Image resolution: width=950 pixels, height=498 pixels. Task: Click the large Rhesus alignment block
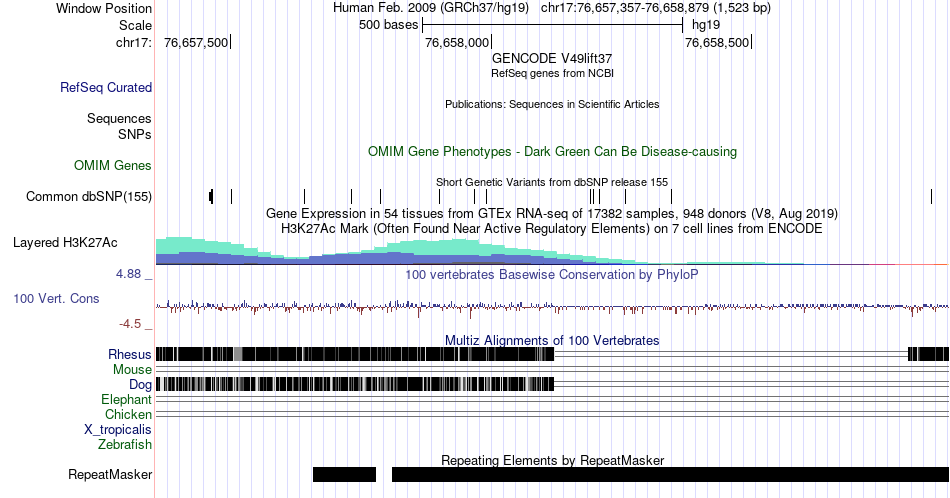click(355, 354)
